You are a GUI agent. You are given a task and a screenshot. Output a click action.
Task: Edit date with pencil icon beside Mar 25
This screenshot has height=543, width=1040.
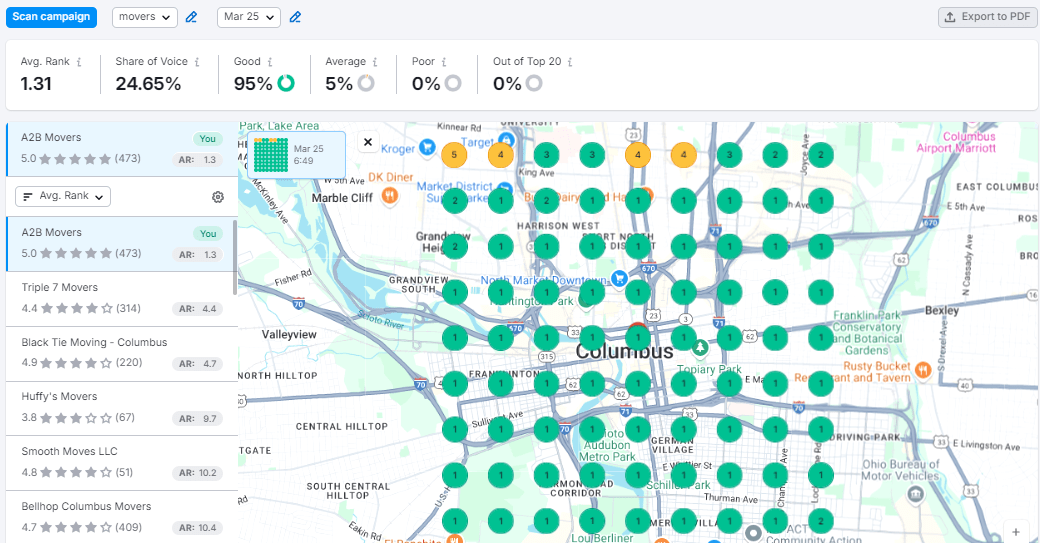click(x=295, y=17)
